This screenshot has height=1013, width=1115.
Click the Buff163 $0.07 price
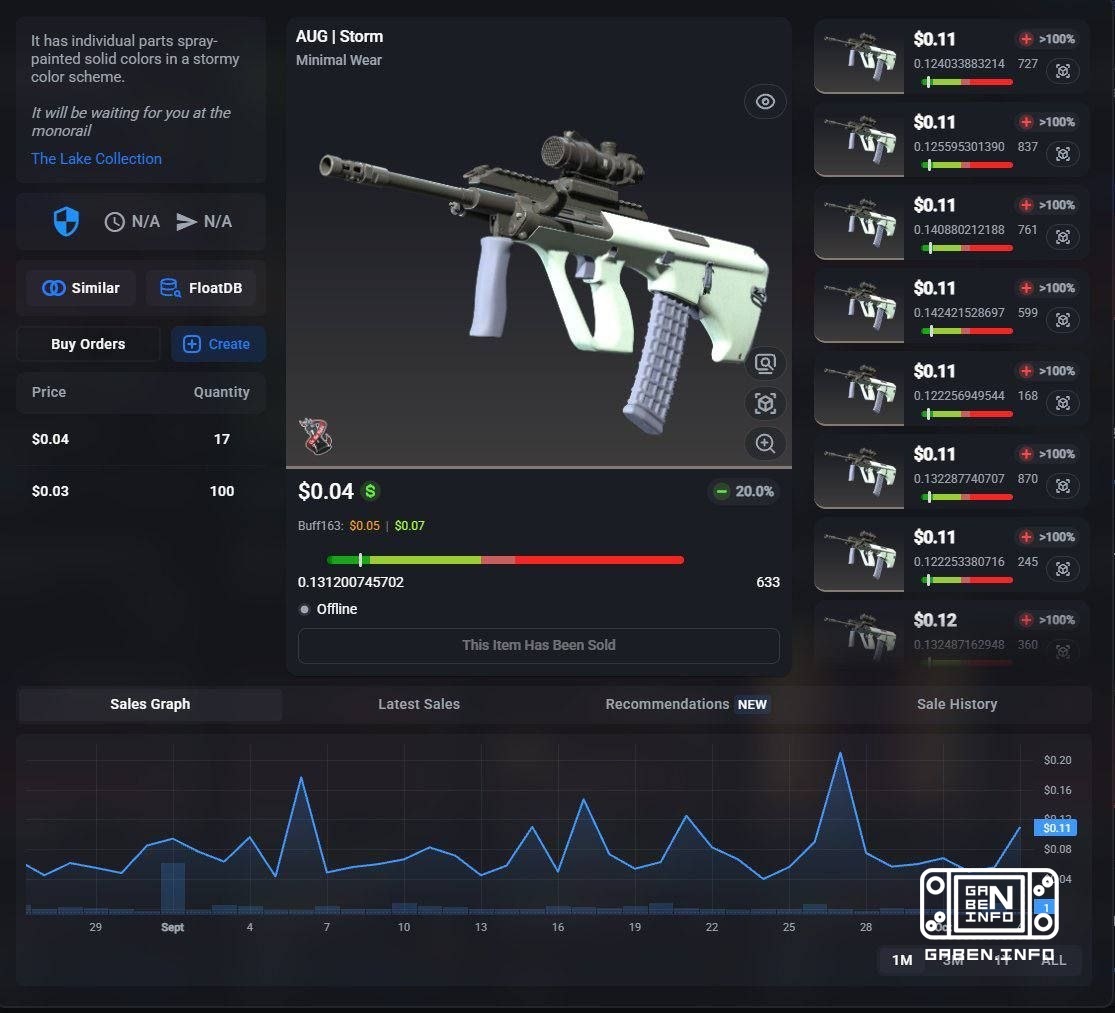click(x=410, y=526)
